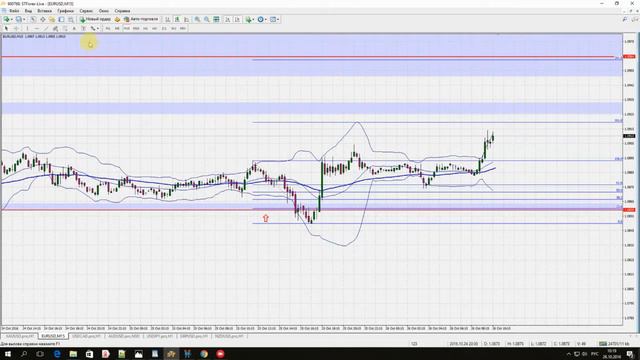Image resolution: width=640 pixels, height=360 pixels.
Task: Switch to the NZDUSD chart tab
Action: pos(229,336)
